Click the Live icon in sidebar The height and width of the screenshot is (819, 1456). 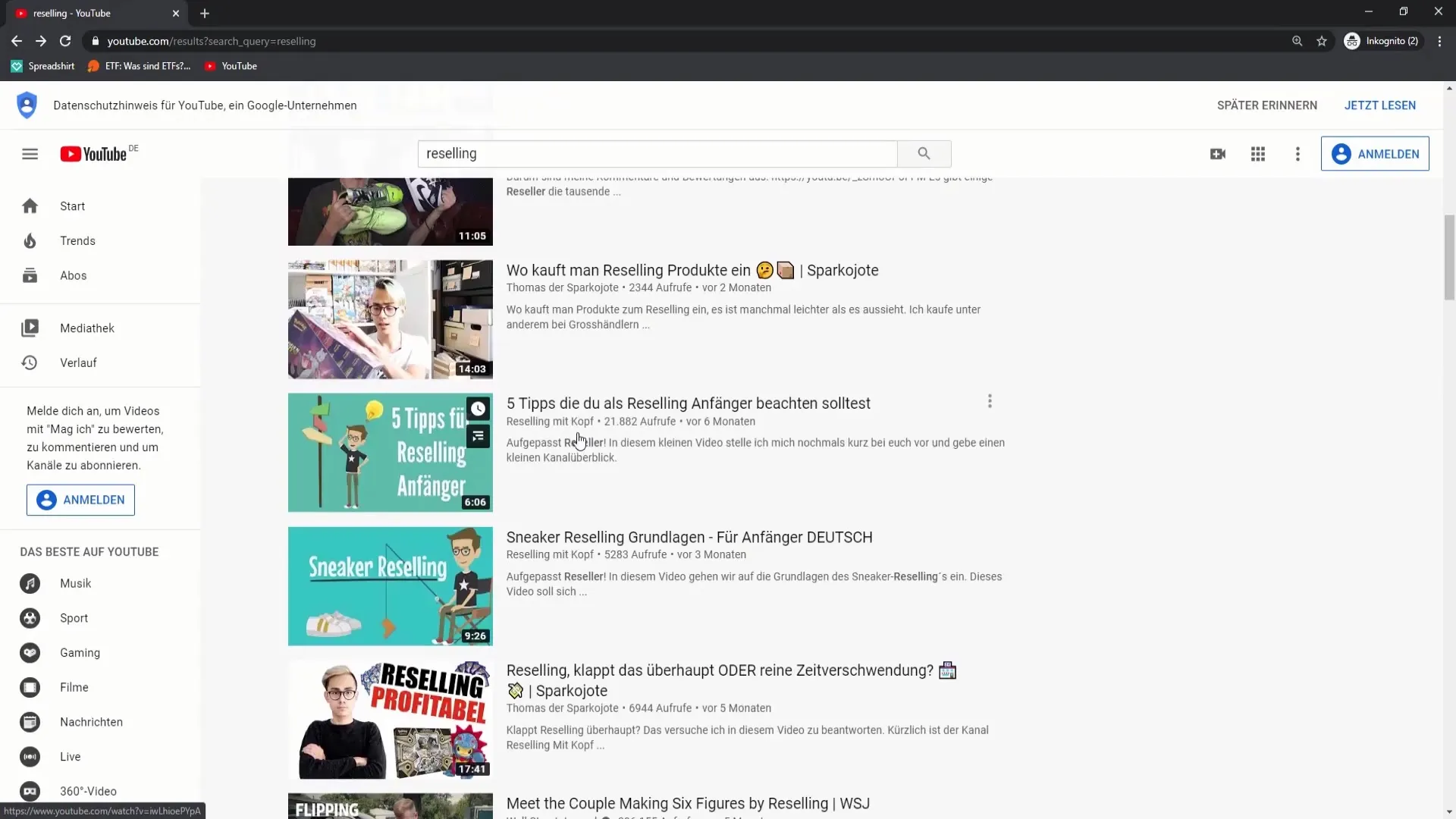(30, 757)
